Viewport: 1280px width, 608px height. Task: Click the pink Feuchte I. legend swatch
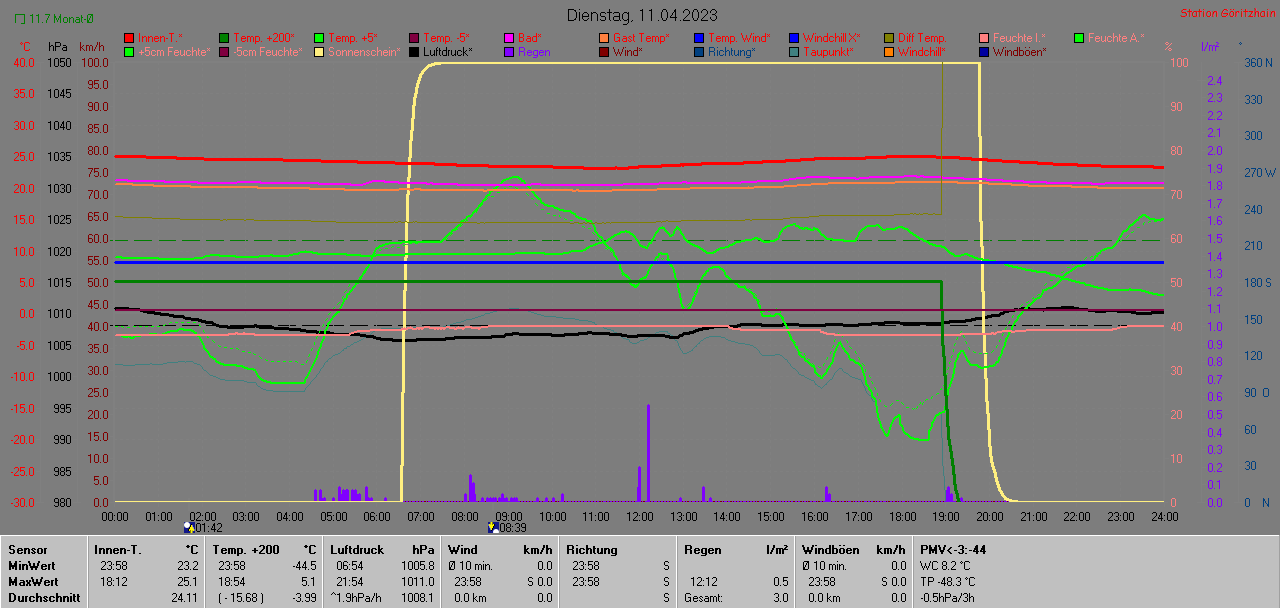984,38
